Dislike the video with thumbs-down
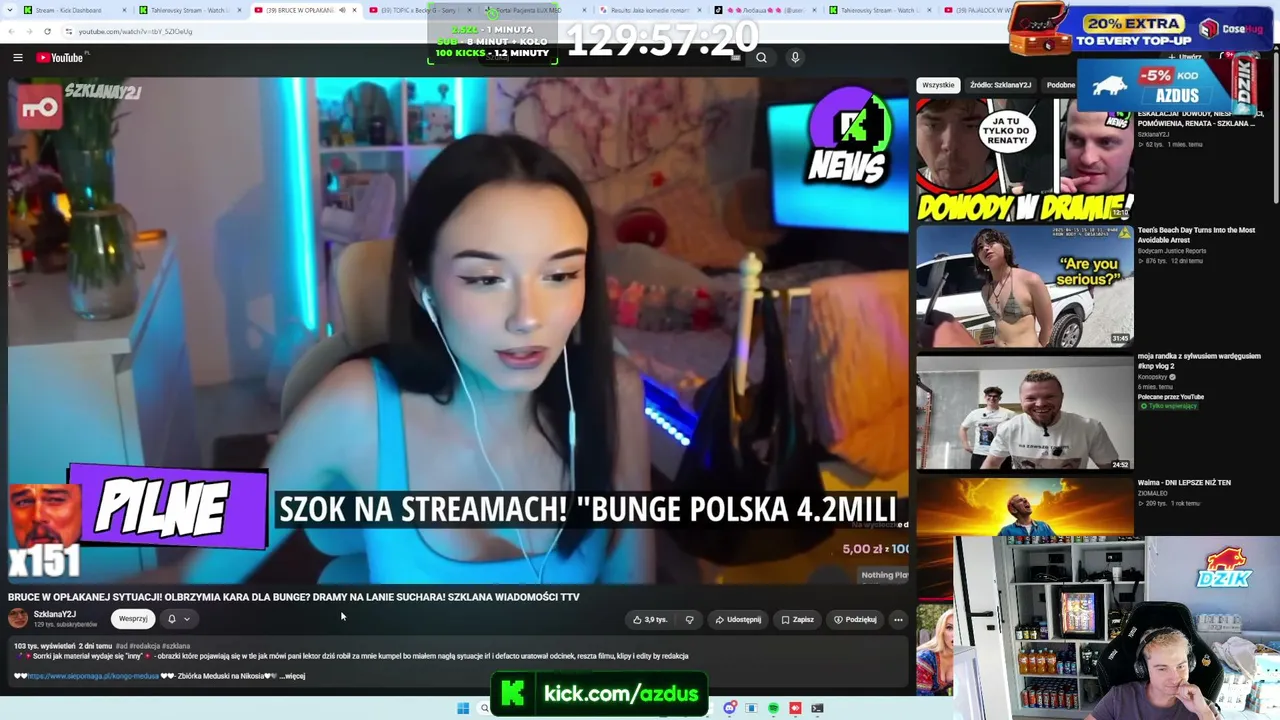Viewport: 1280px width, 720px height. coord(689,619)
